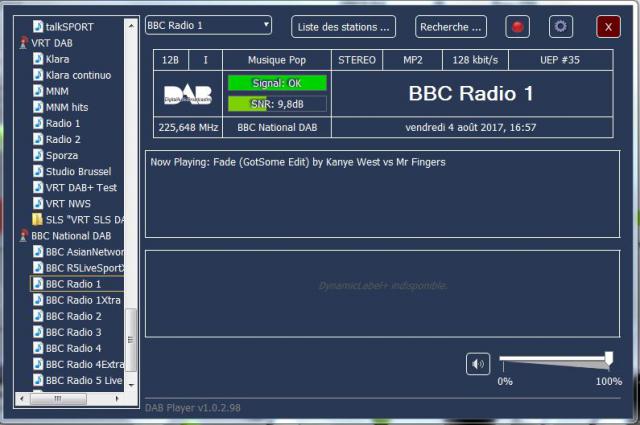Select the MNM hits station icon
This screenshot has height=425, width=640.
click(x=38, y=107)
